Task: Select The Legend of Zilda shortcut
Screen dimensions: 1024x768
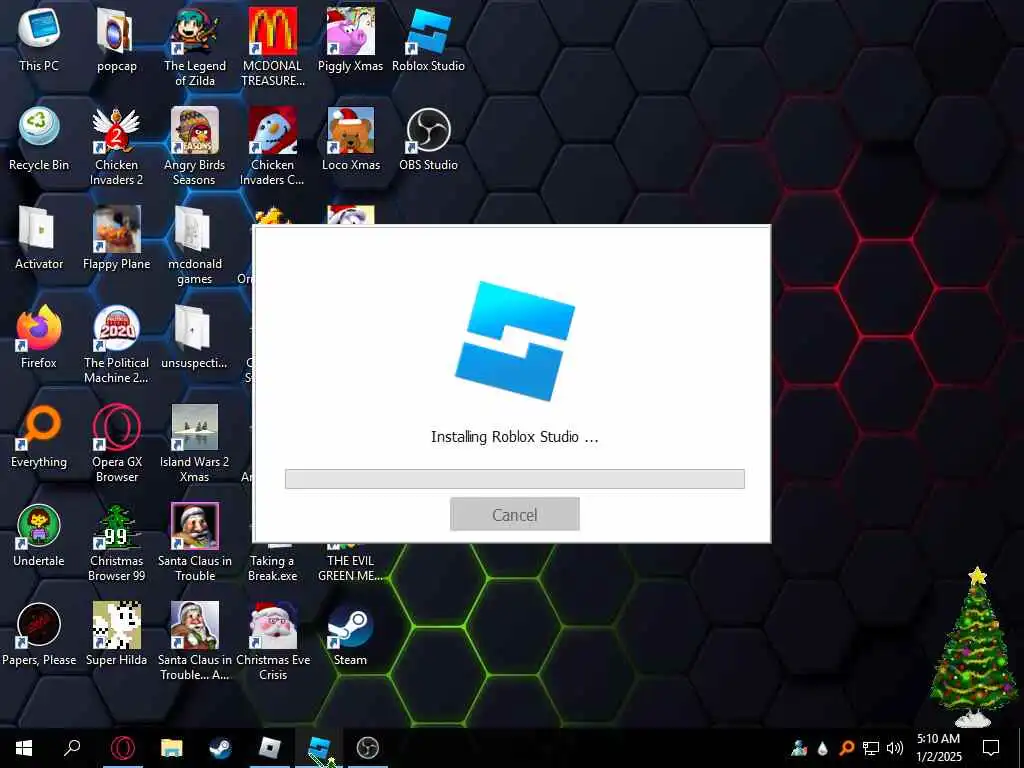Action: click(x=195, y=47)
